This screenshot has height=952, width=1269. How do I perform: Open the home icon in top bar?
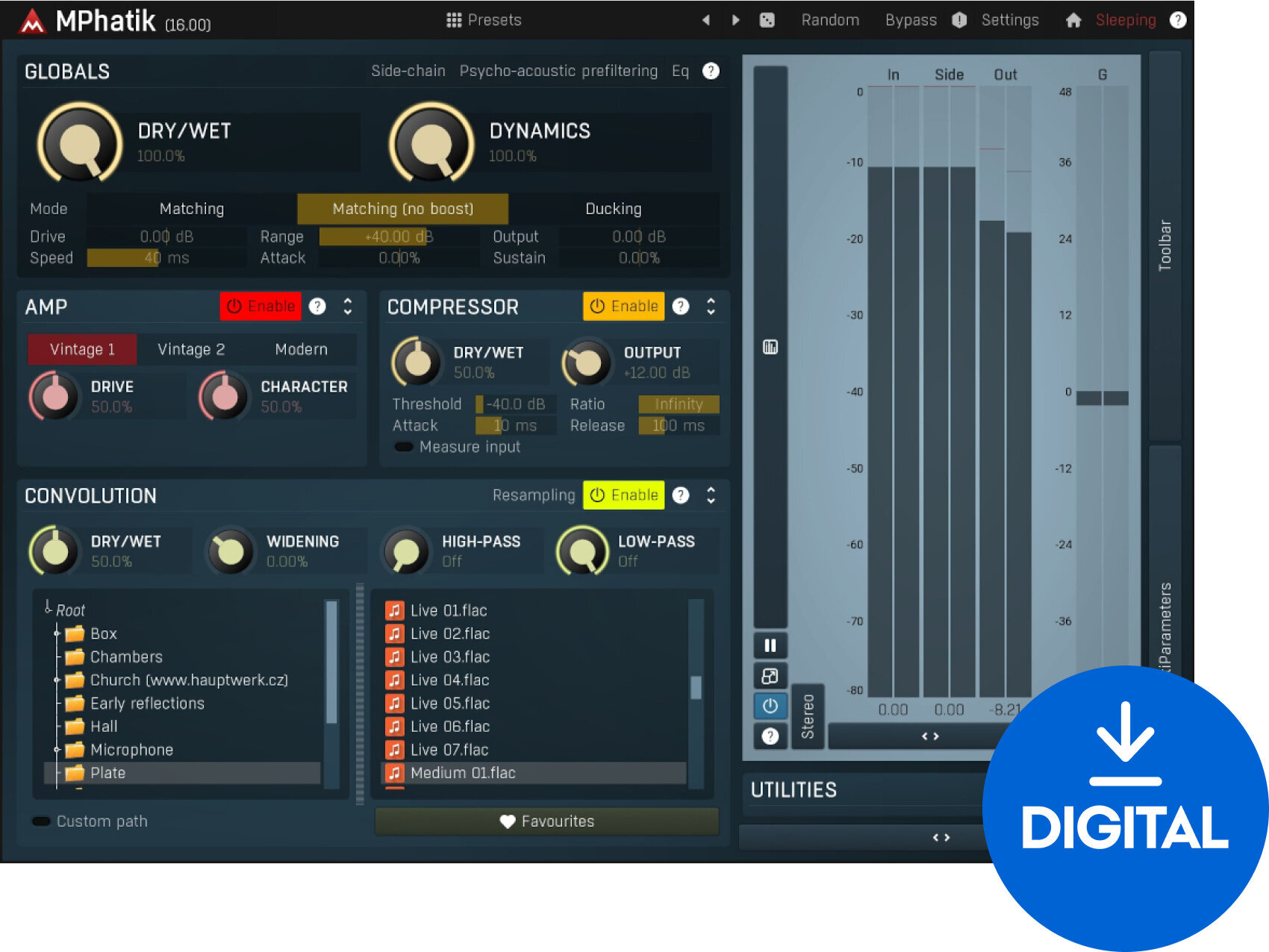[x=1073, y=20]
